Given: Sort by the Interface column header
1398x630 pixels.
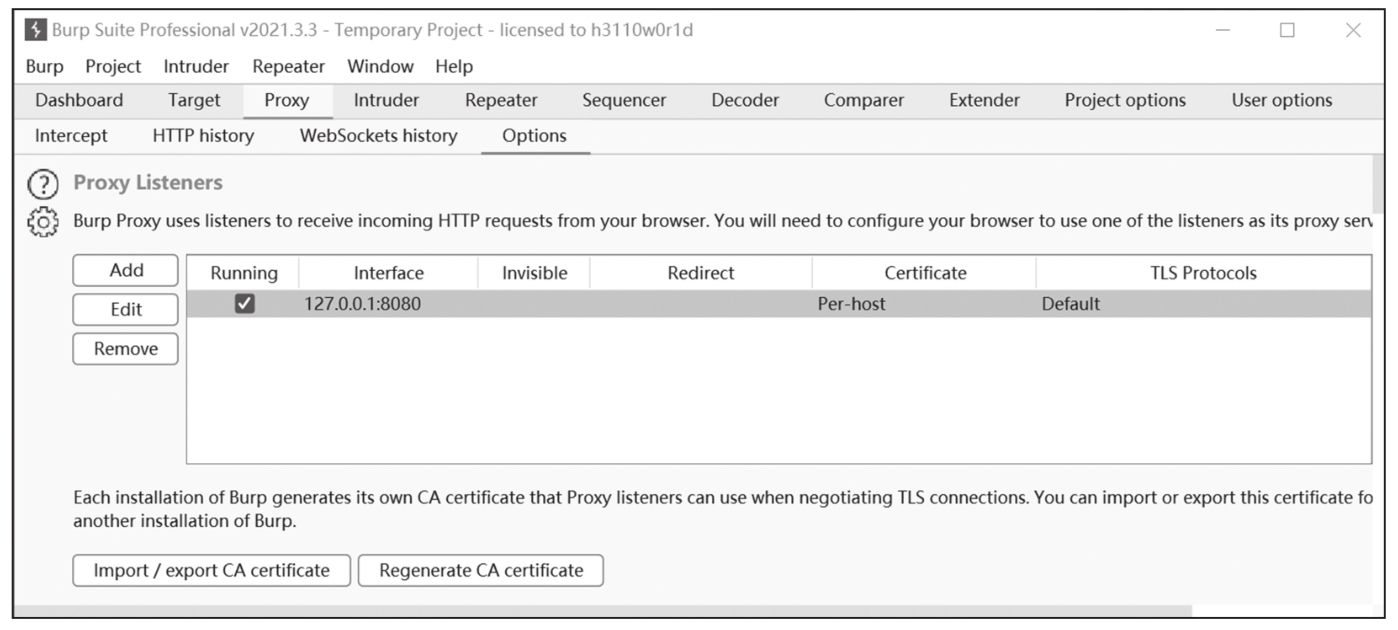Looking at the screenshot, I should click(388, 273).
